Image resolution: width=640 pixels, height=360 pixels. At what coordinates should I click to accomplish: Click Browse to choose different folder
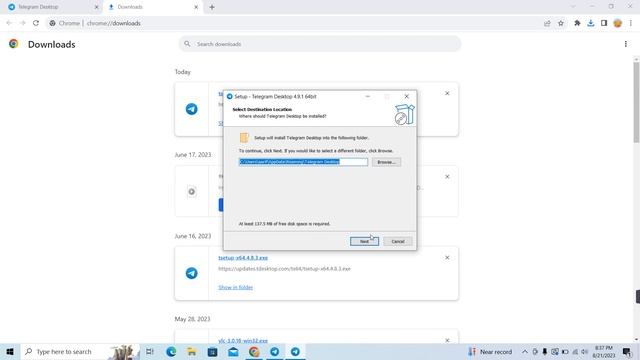click(x=386, y=162)
